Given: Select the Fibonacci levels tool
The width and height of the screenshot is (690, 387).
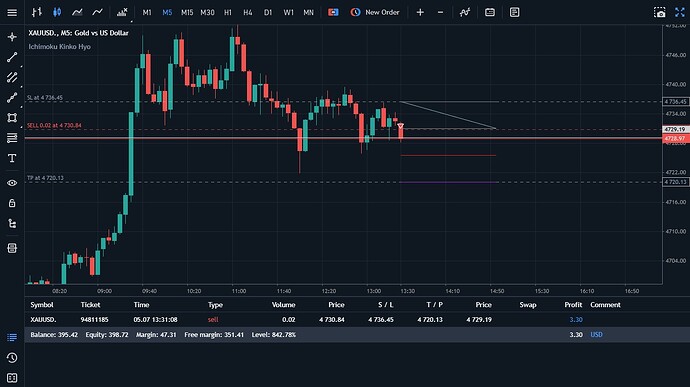Looking at the screenshot, I should tap(12, 138).
